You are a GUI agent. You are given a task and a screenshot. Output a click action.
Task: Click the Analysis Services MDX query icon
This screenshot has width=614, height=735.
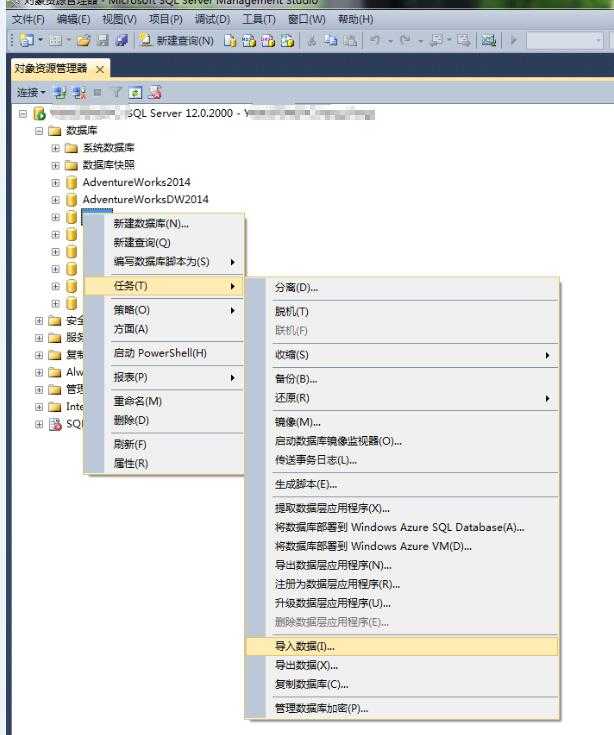pos(249,41)
